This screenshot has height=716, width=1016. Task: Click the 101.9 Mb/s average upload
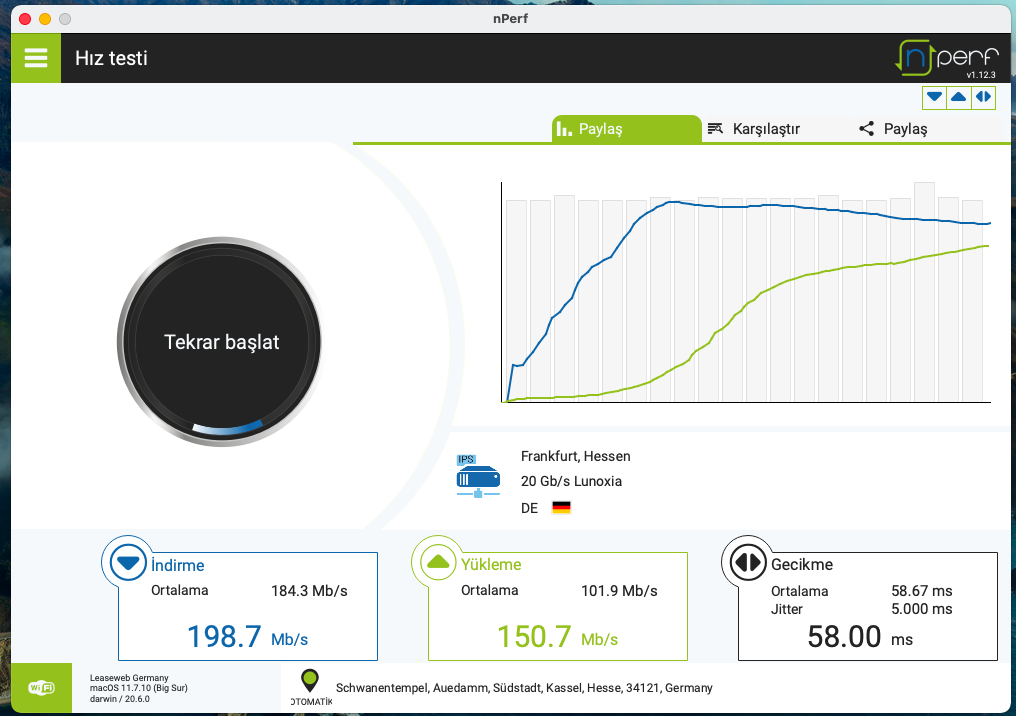[x=619, y=591]
